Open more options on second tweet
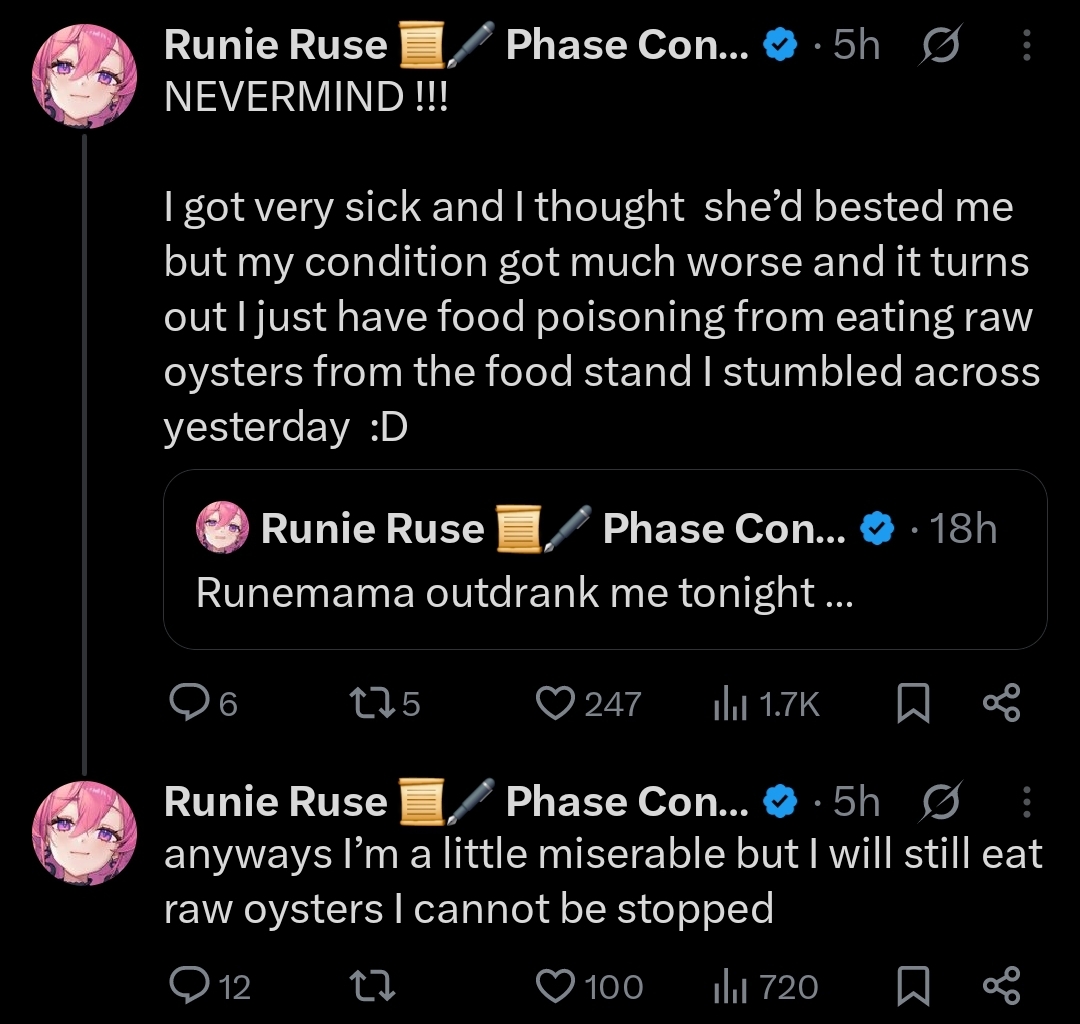 click(x=1026, y=802)
